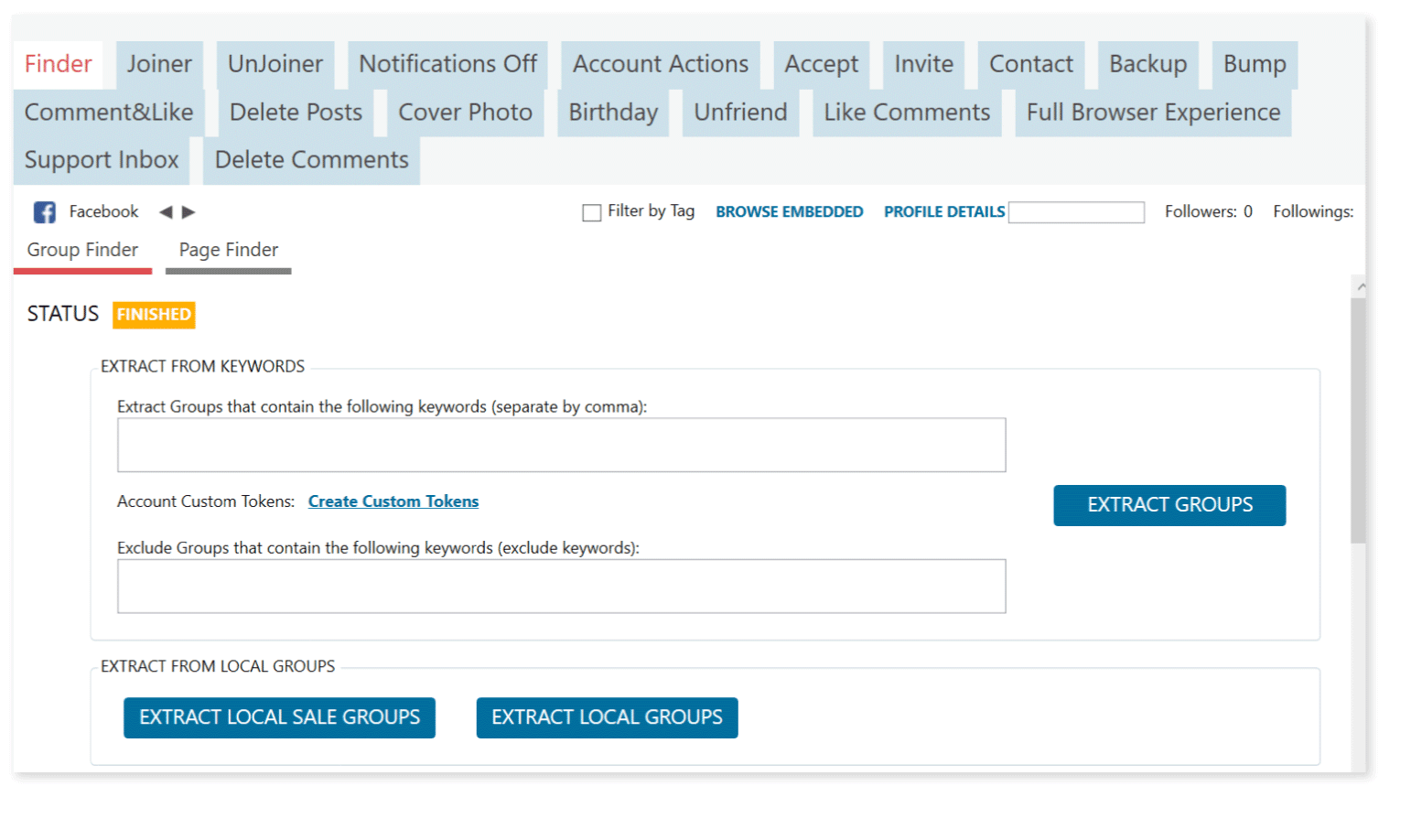Click the Browse Embedded link
This screenshot has height=840, width=1411.
(x=789, y=212)
